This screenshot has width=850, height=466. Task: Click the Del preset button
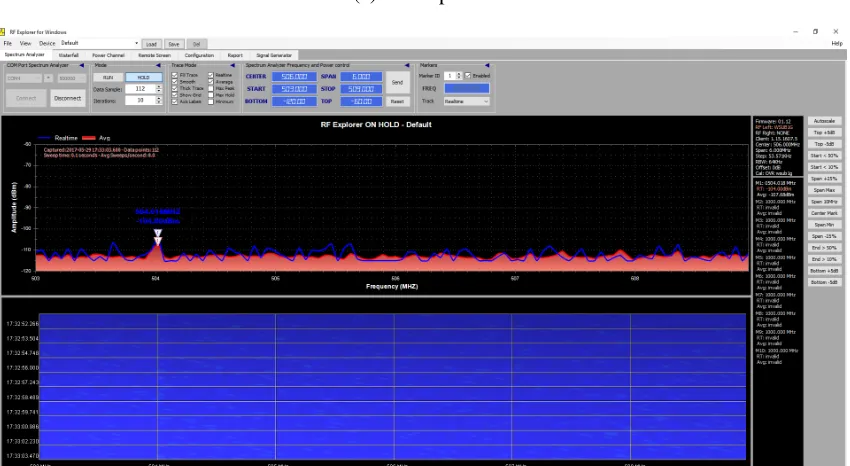tap(196, 44)
